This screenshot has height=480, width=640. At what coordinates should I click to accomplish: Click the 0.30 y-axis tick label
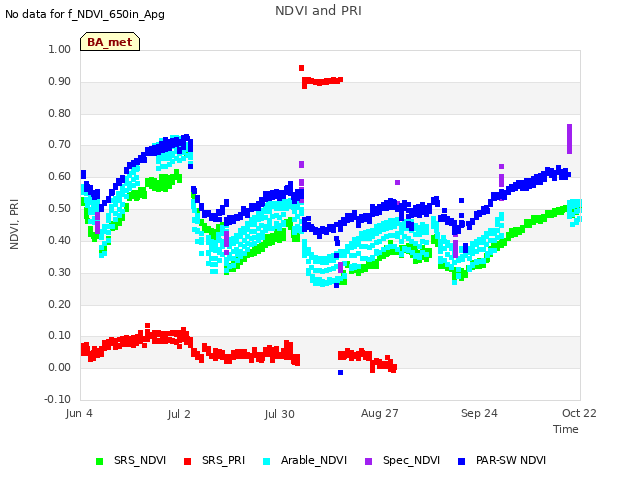point(60,272)
